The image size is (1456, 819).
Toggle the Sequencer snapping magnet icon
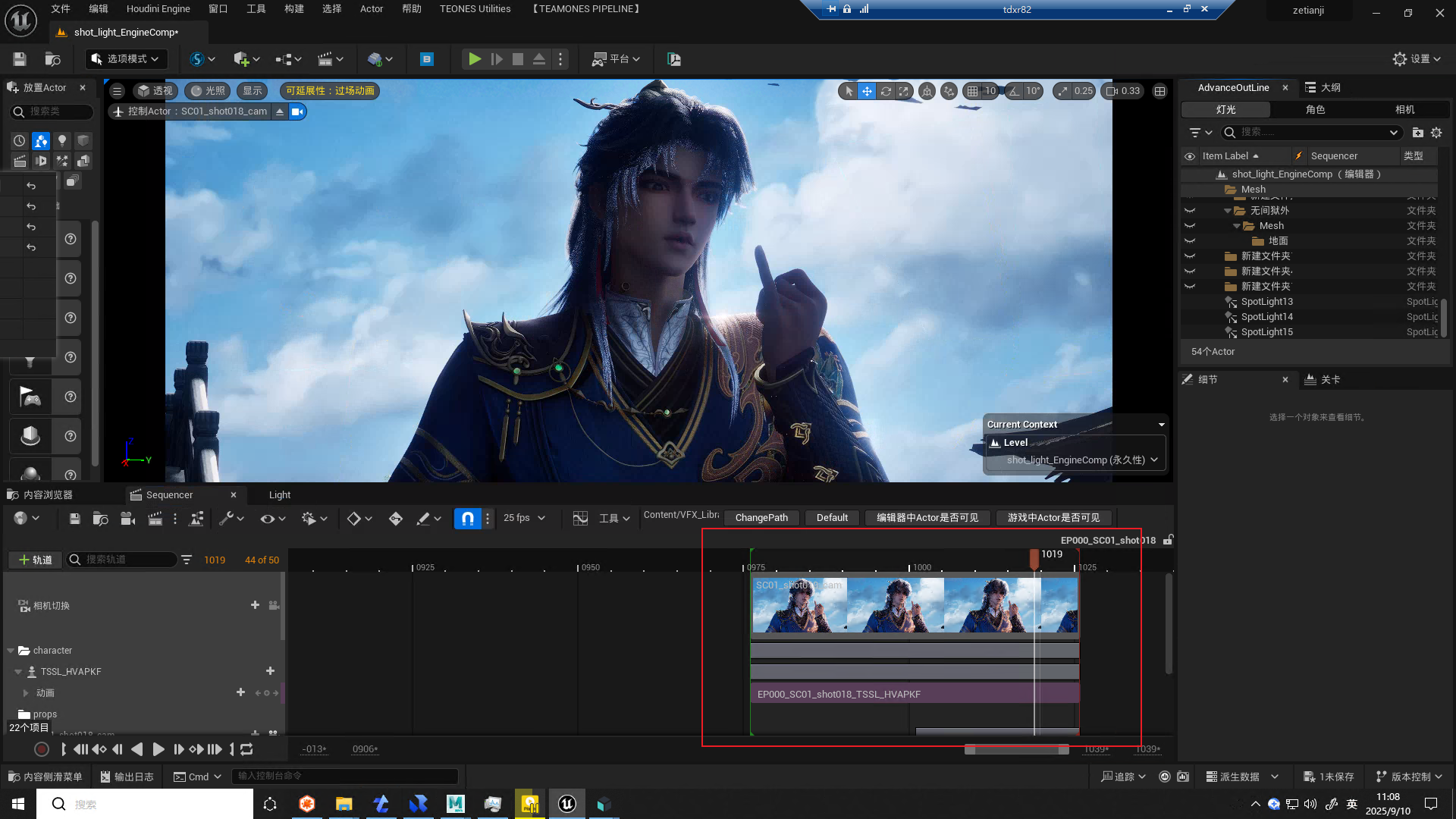point(467,518)
